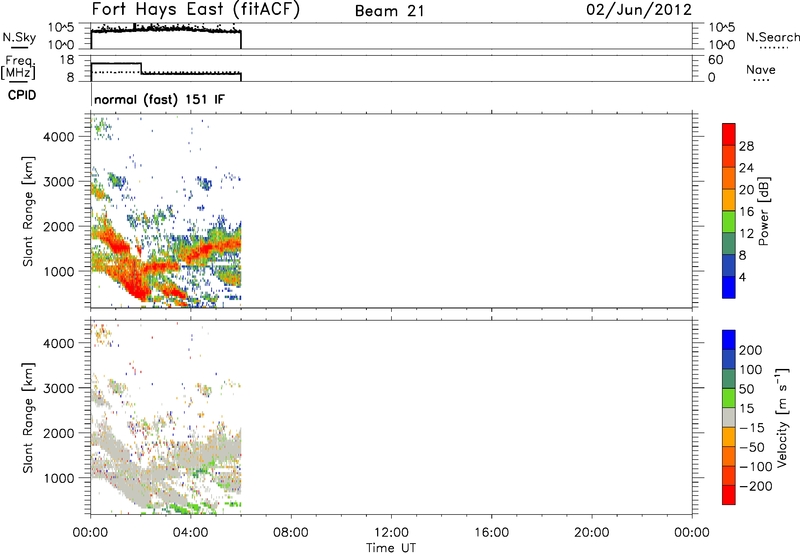
Task: Click the 1000 tick on the power panel
Action: coord(59,271)
